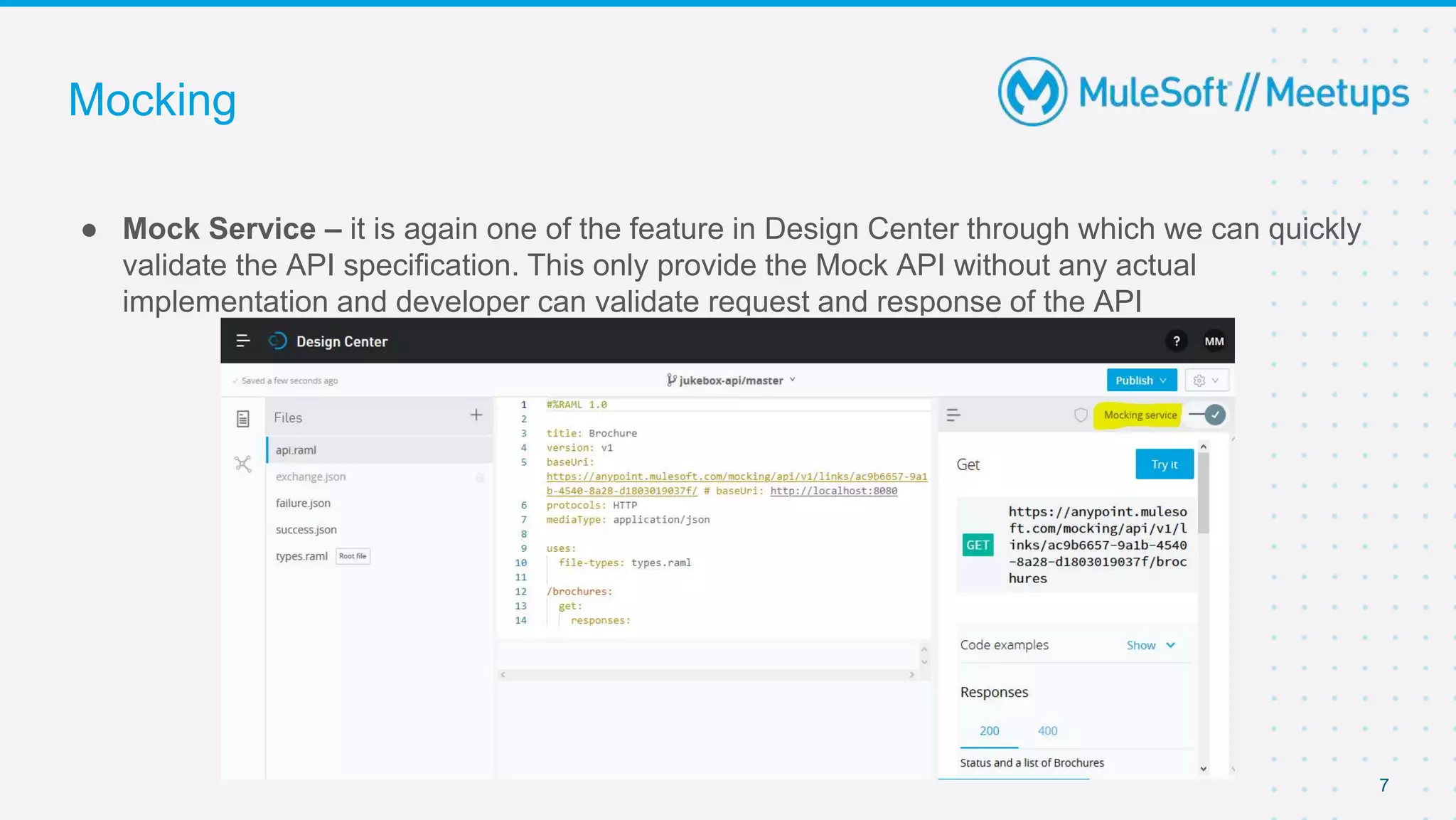
Task: Open the localhost:8080 link in editor
Action: point(833,491)
